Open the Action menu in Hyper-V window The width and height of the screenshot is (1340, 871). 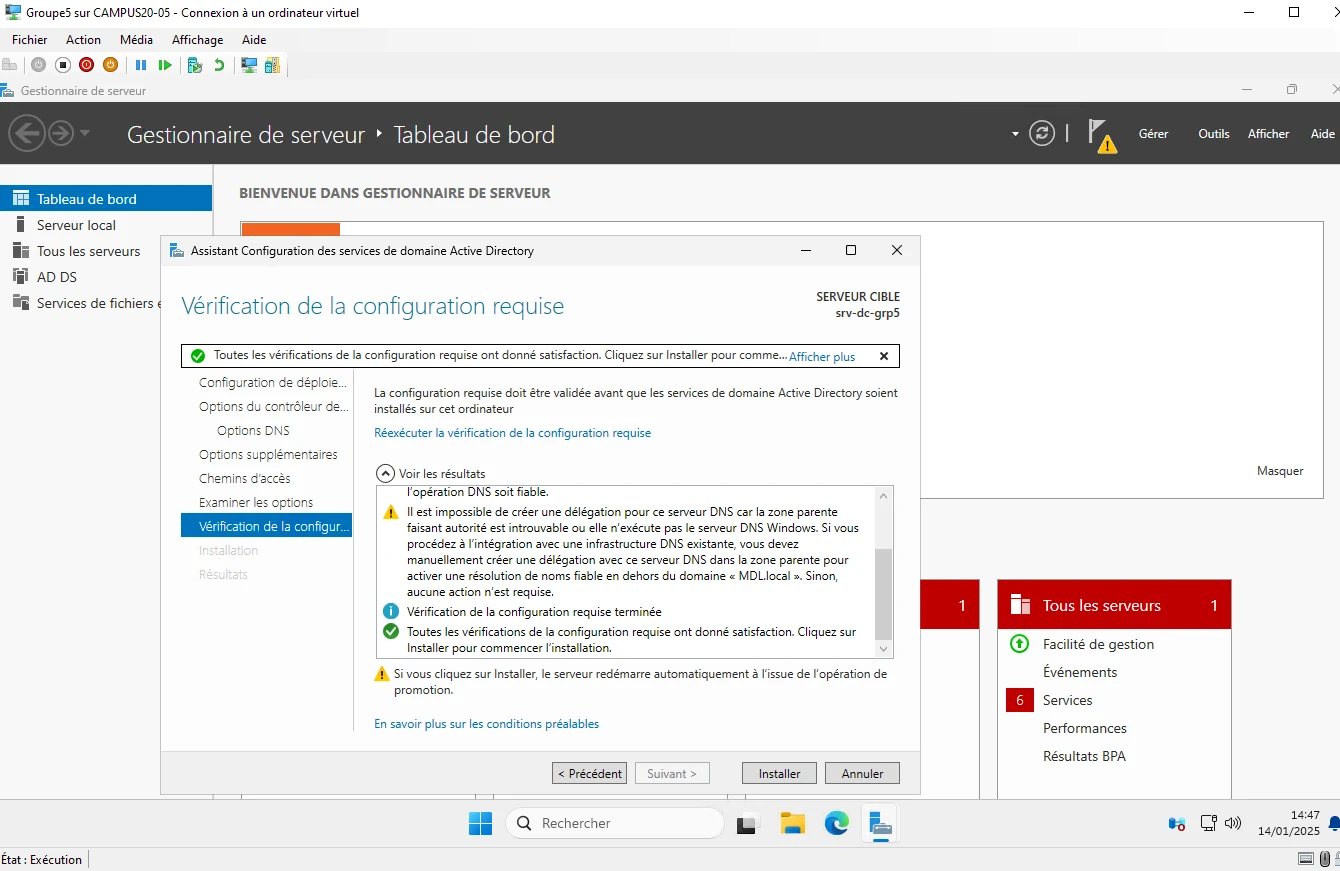coord(83,40)
